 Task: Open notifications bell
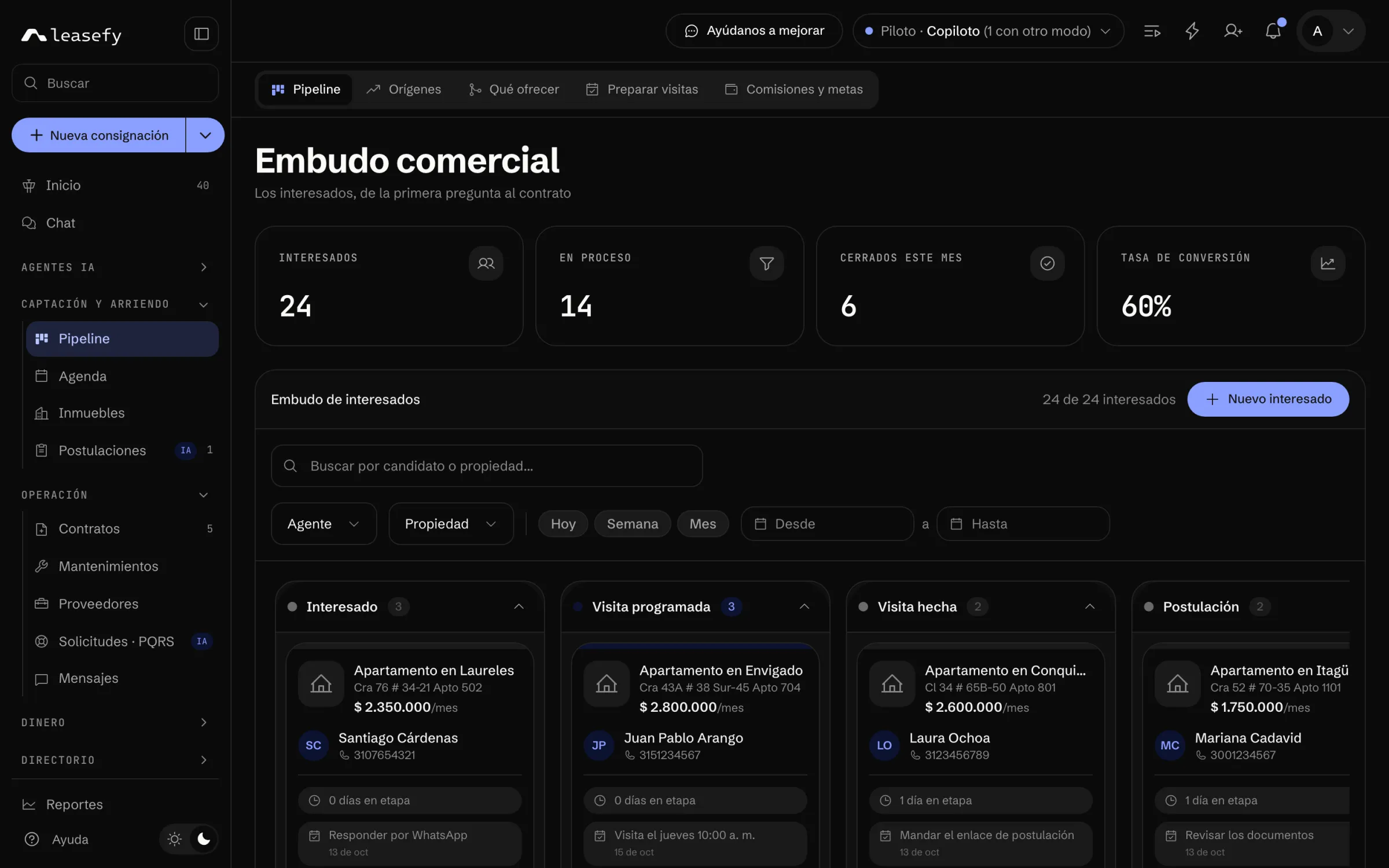[1273, 31]
